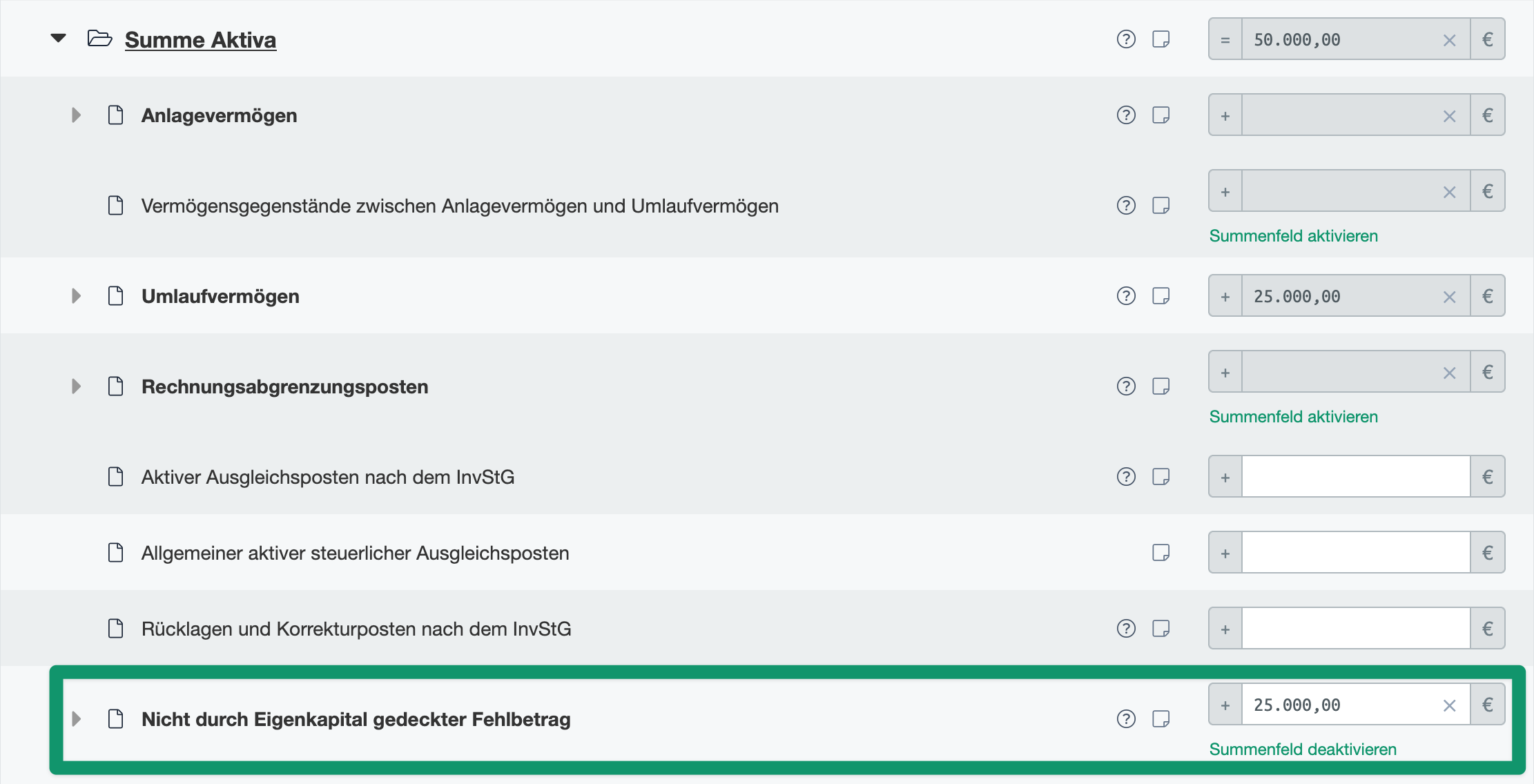Focus the Aktiver Ausgleichsposten amount field
Image resolution: width=1534 pixels, height=784 pixels.
click(1355, 477)
